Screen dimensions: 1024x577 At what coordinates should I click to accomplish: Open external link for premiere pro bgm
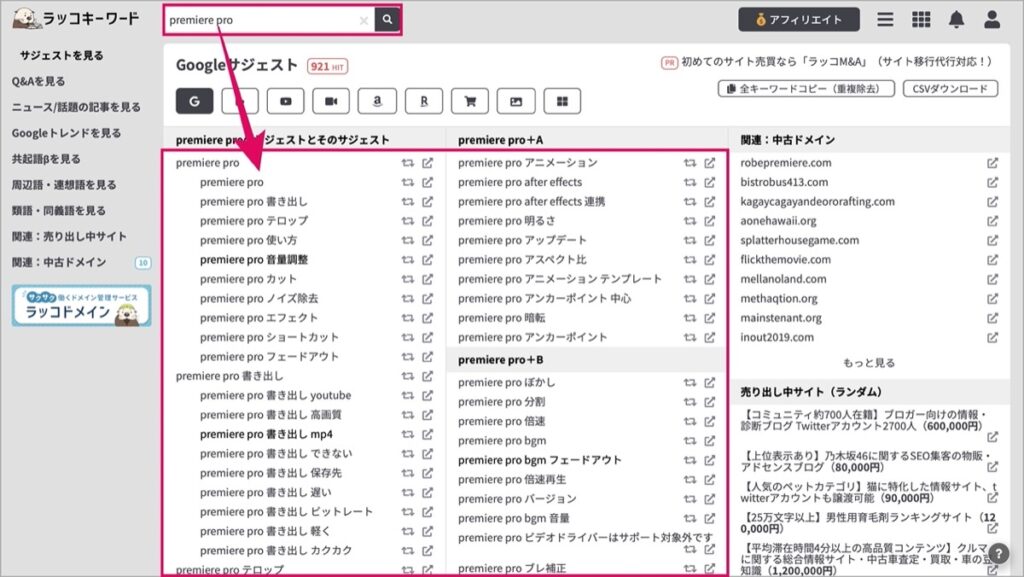709,441
